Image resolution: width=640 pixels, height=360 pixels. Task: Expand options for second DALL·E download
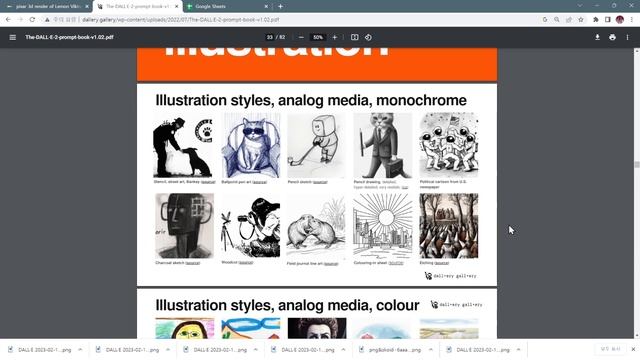(168, 350)
